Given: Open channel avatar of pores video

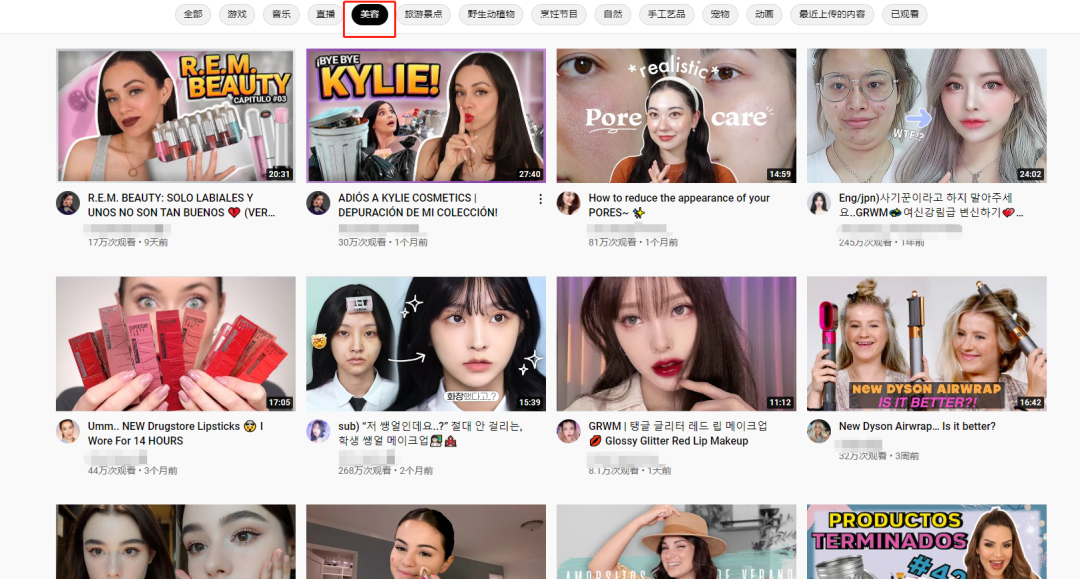Looking at the screenshot, I should click(568, 203).
